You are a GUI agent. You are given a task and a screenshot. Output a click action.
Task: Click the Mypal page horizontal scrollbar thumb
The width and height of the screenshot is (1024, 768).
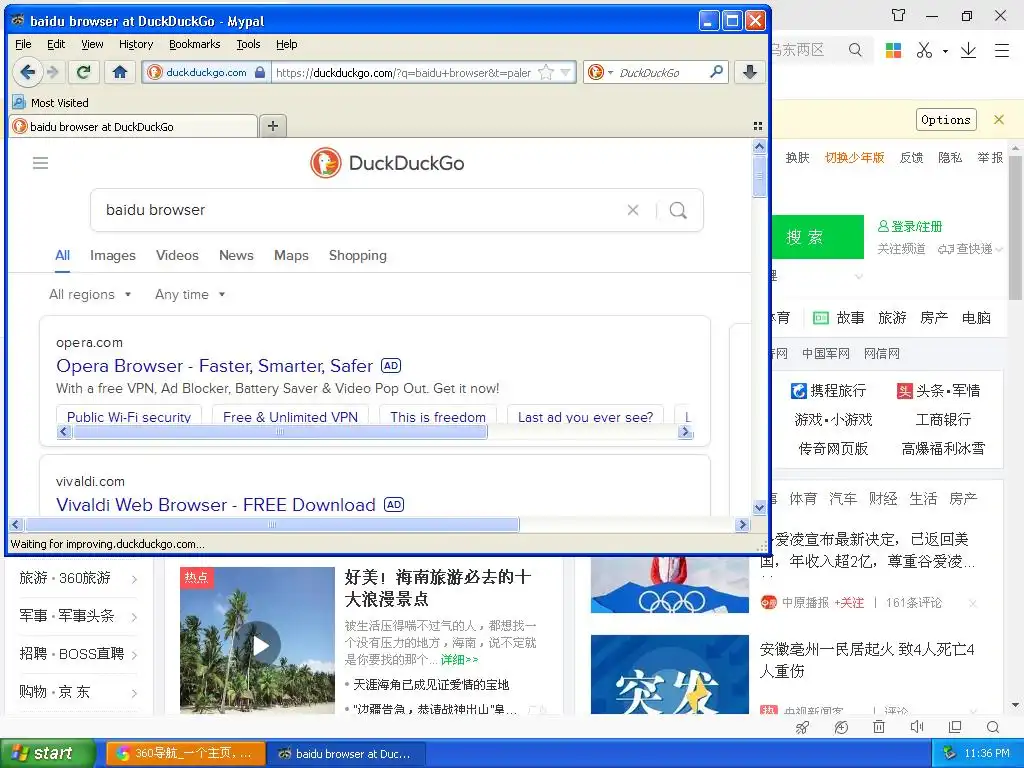(272, 524)
